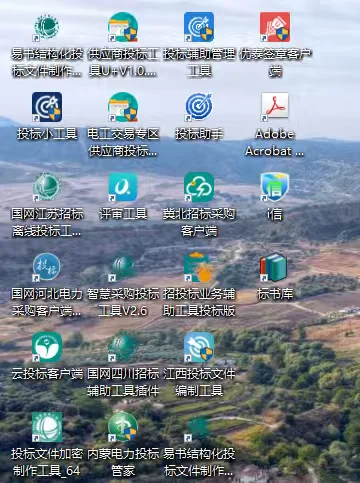The height and width of the screenshot is (483, 360).
Task: Open the i信 shield icon
Action: pos(275,187)
